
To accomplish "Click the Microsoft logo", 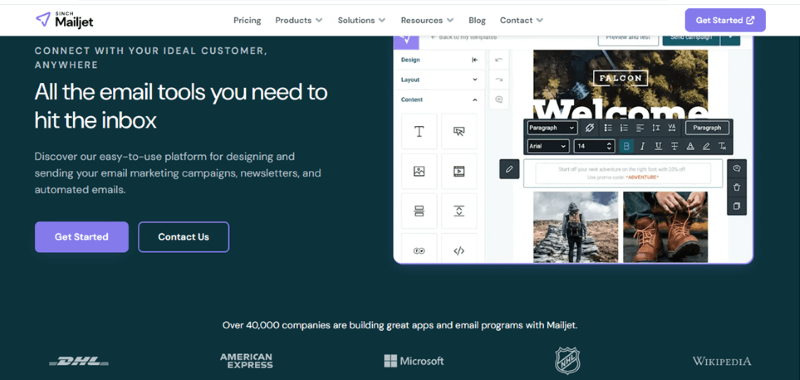I will (x=414, y=361).
